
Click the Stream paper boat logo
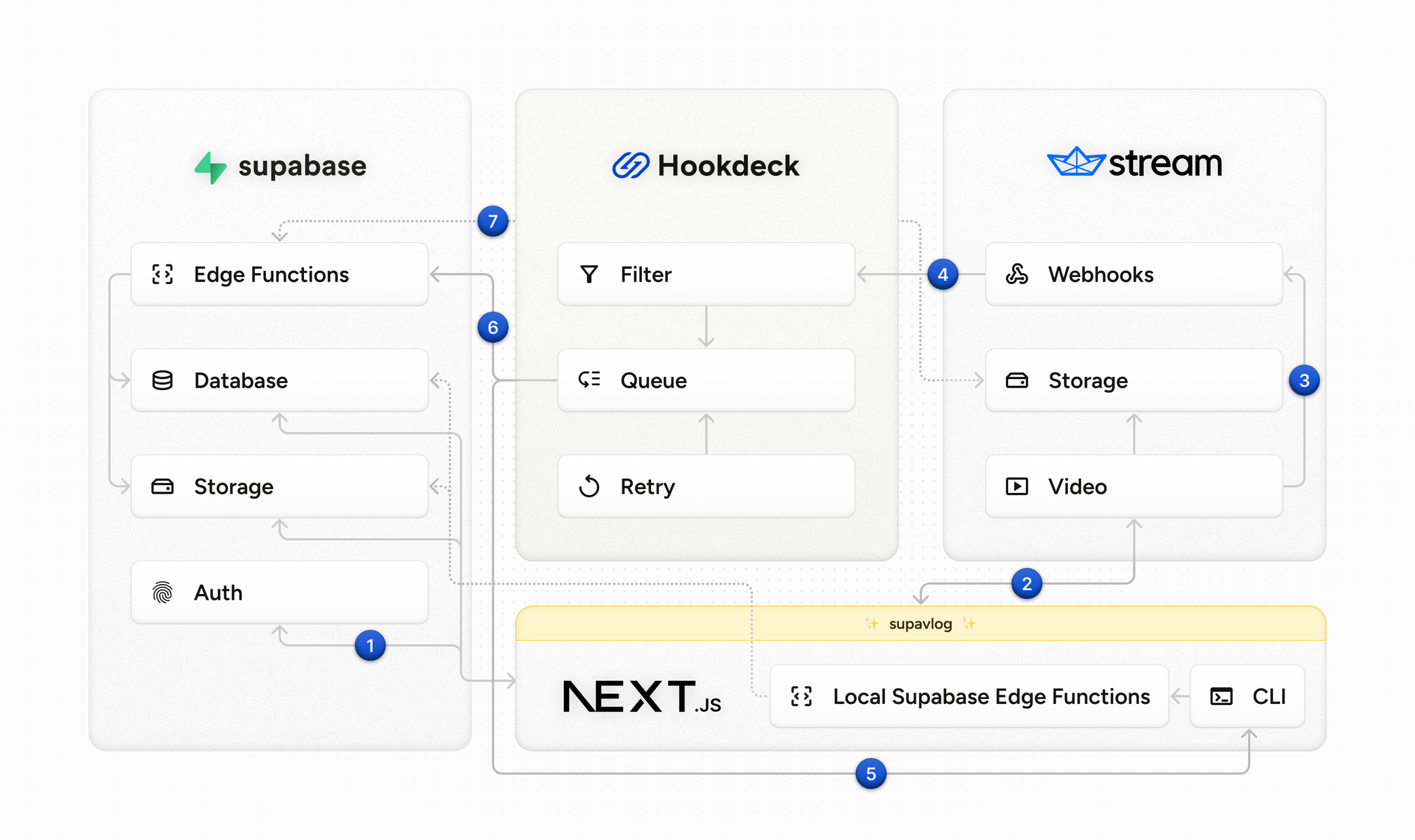tap(1076, 162)
